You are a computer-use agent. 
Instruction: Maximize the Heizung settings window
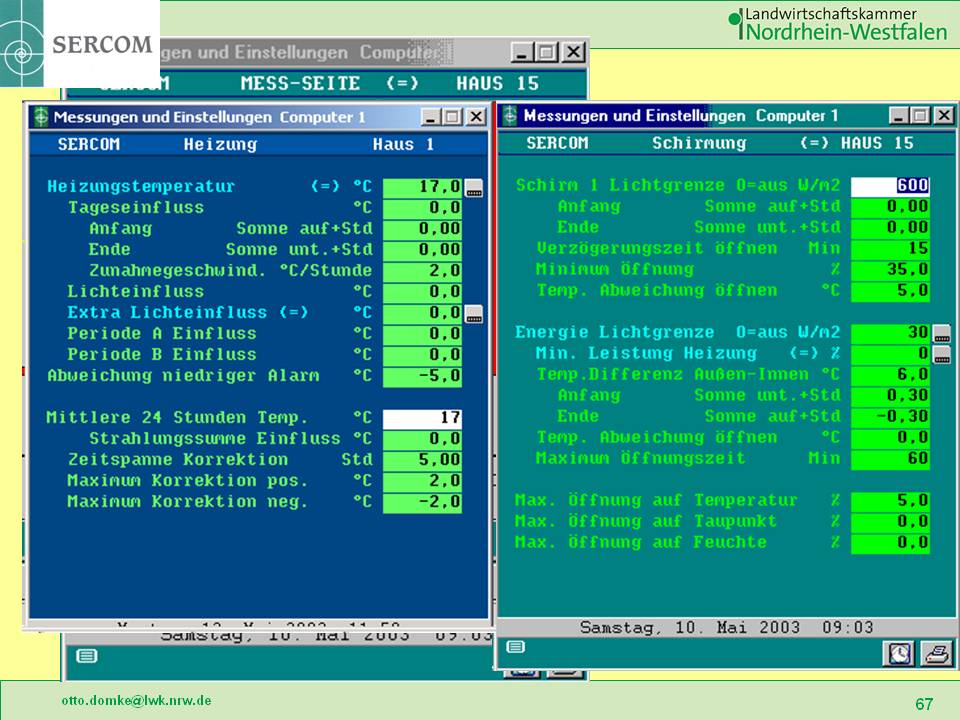(x=453, y=117)
